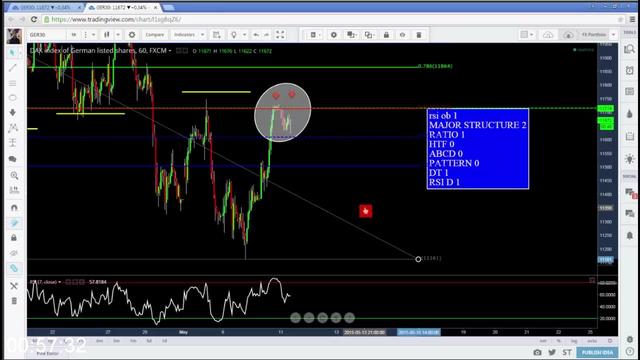Select the cursor tool in left toolbar
This screenshot has width=640, height=360.
(13, 52)
